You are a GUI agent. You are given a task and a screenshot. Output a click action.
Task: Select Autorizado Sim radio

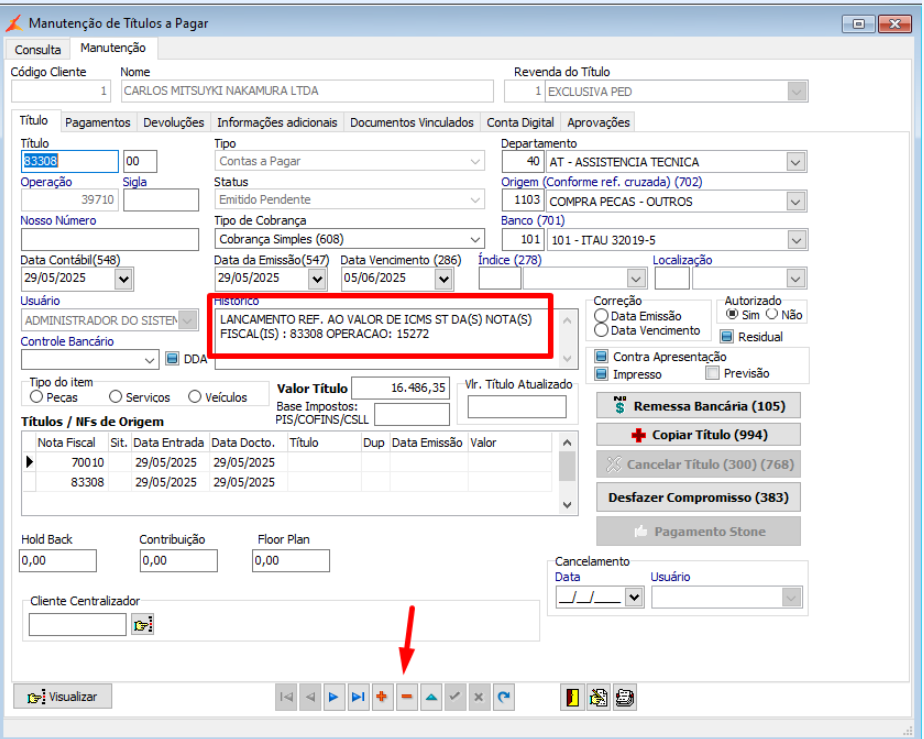(x=732, y=315)
